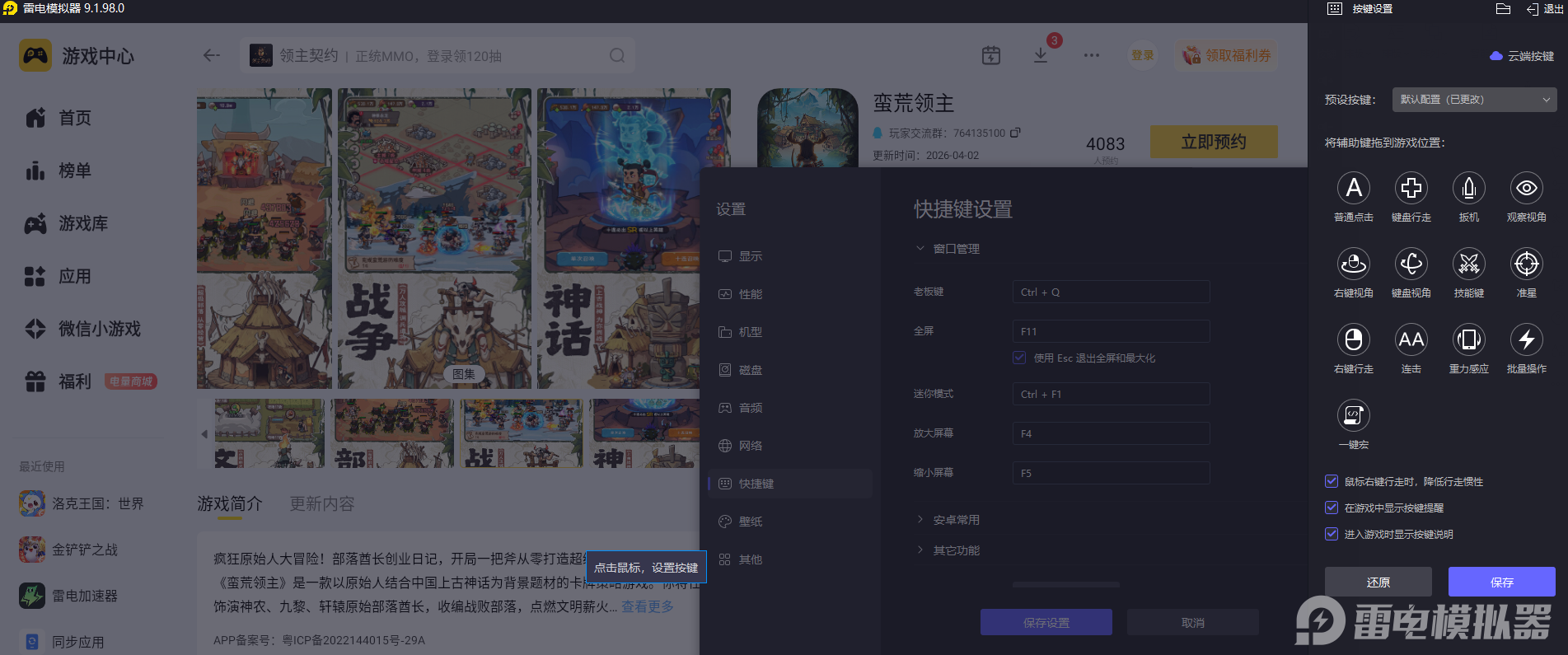Open 云端按键 cloud keymaps
Screen dimensions: 1568x655
click(x=1522, y=56)
